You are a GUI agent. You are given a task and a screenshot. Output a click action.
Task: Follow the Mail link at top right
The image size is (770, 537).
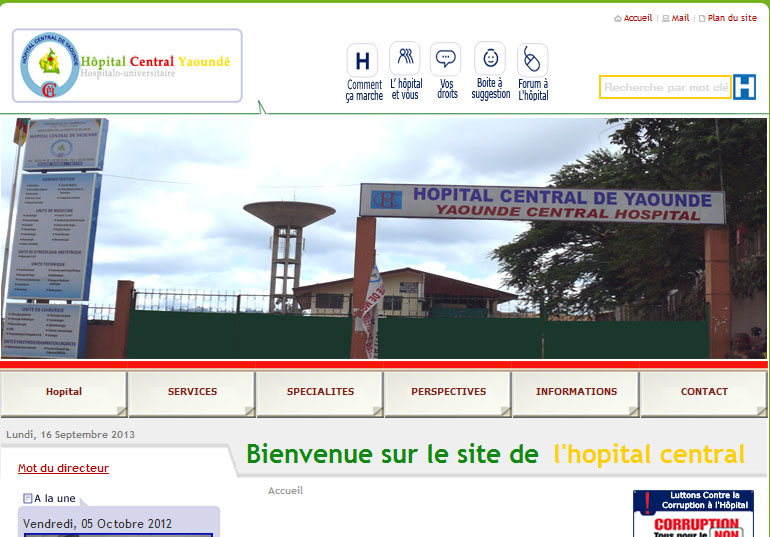tap(680, 18)
